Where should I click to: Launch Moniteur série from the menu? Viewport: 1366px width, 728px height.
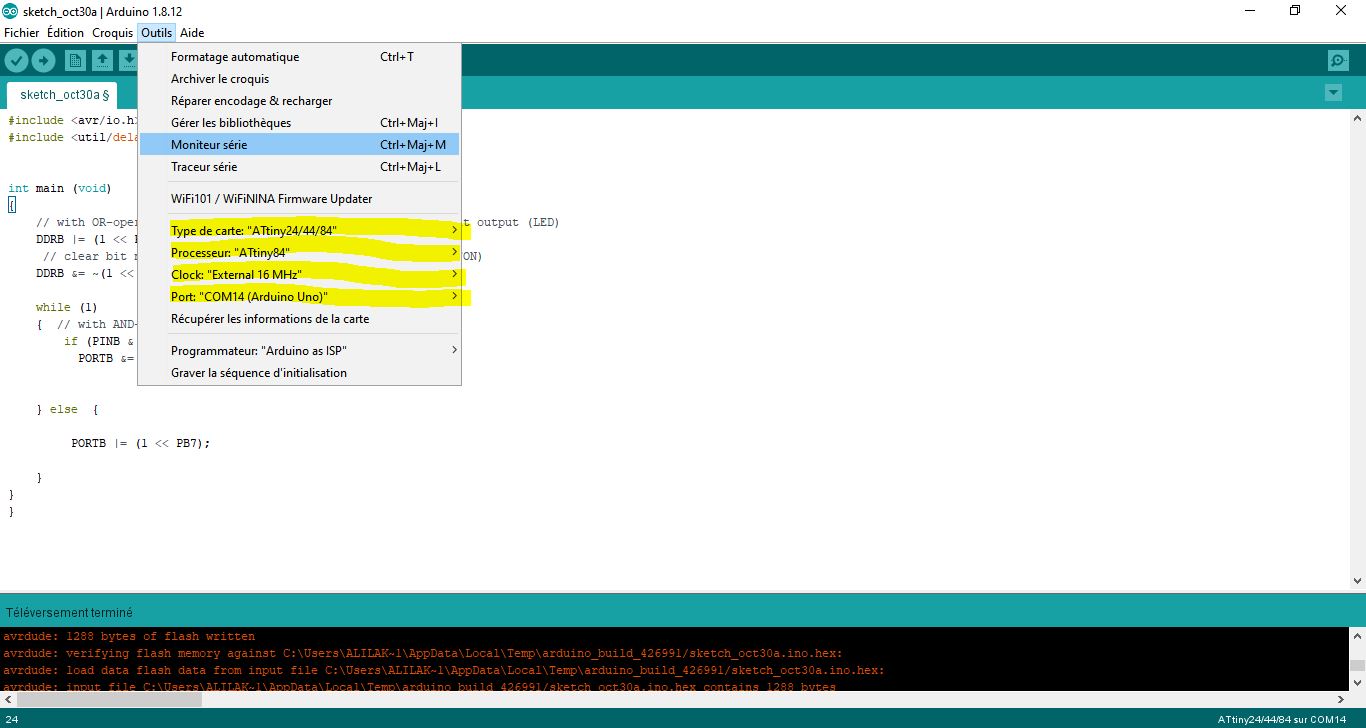300,145
